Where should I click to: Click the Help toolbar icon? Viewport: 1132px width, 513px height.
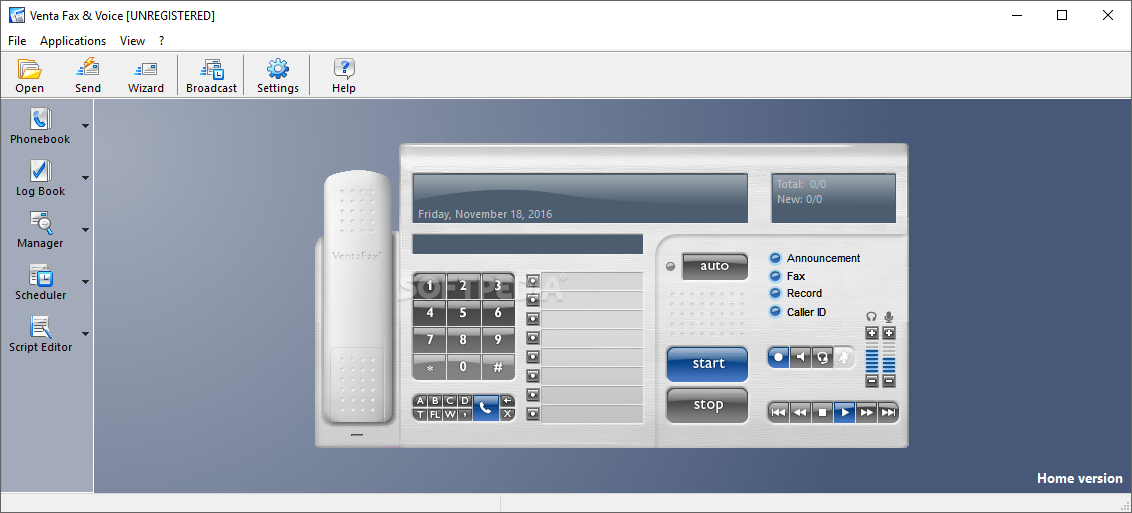[344, 69]
